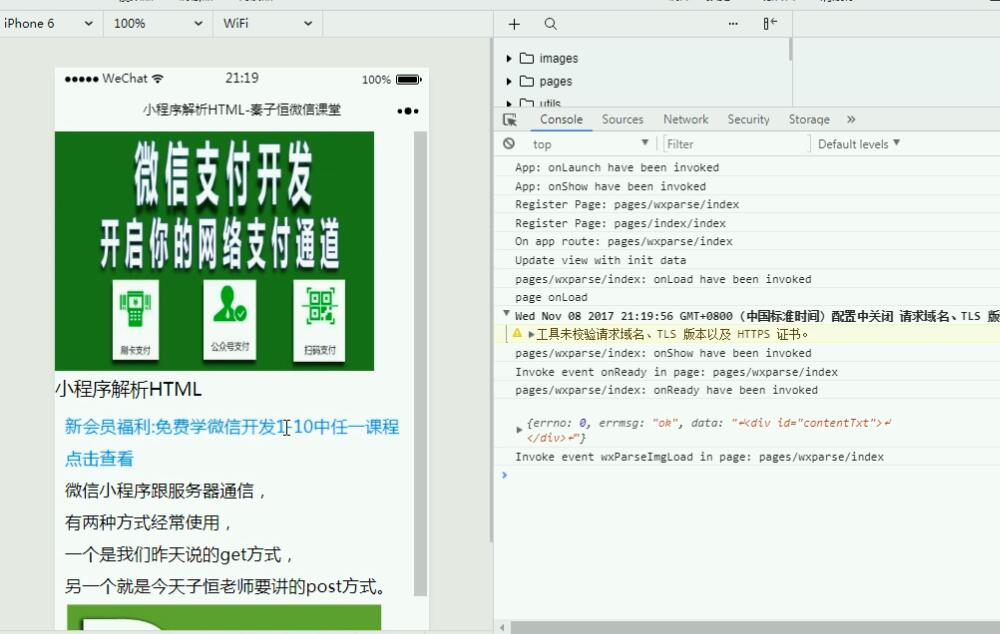Open the top context selector dropdown
This screenshot has height=634, width=1000.
coord(589,144)
